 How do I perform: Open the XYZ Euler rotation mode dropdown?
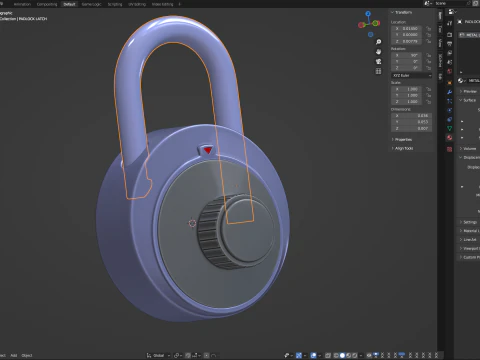coord(412,76)
